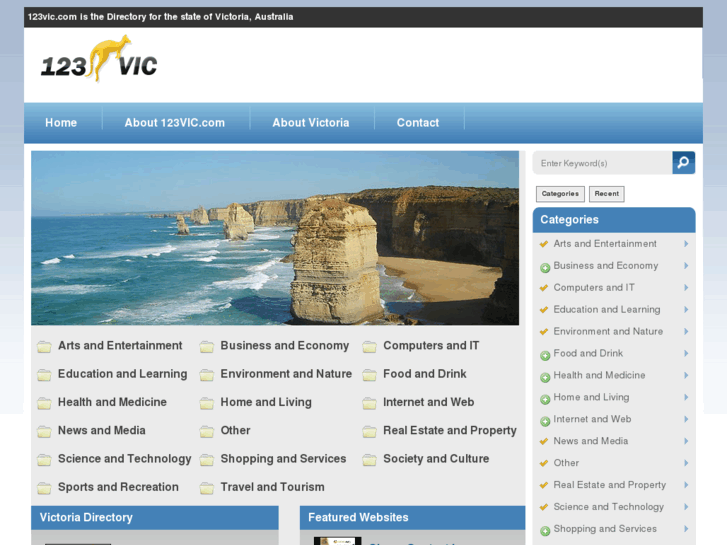The width and height of the screenshot is (727, 545).
Task: Click folder icon beside Travel and Tourism
Action: (x=207, y=488)
